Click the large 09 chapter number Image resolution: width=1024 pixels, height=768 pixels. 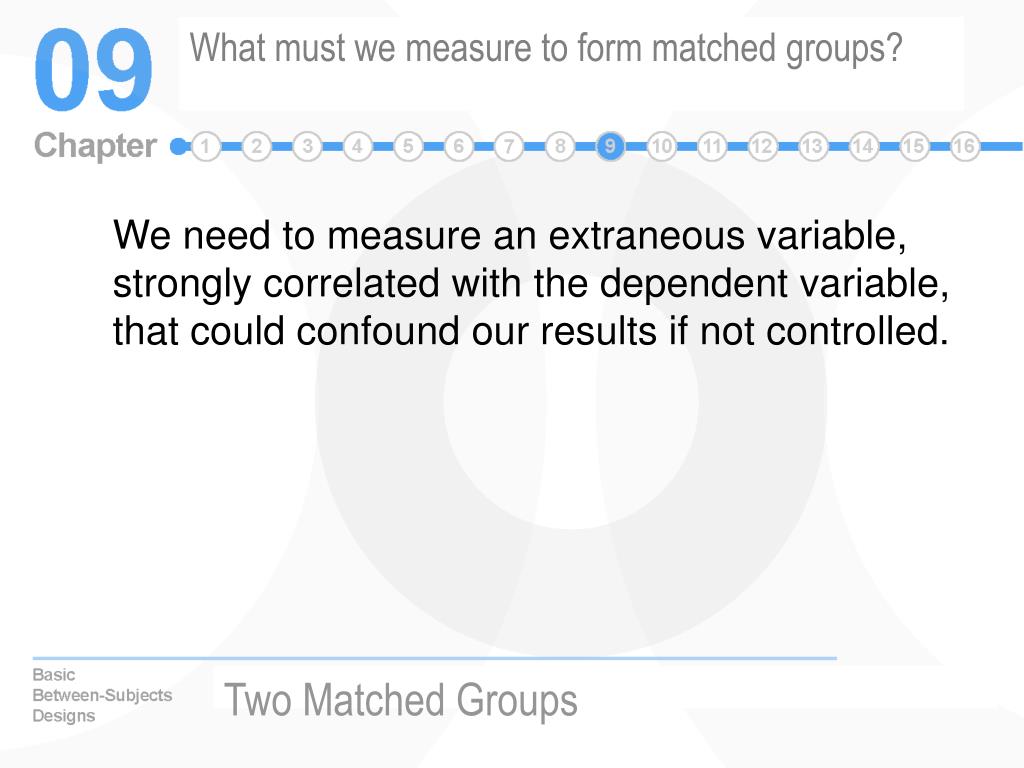coord(93,69)
